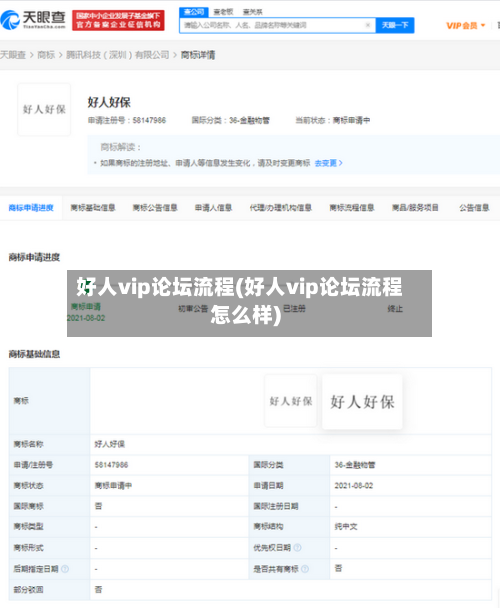Viewport: 500px width, 608px height.
Task: Open the small 好人好保 thumbnail in table
Action: click(x=291, y=401)
